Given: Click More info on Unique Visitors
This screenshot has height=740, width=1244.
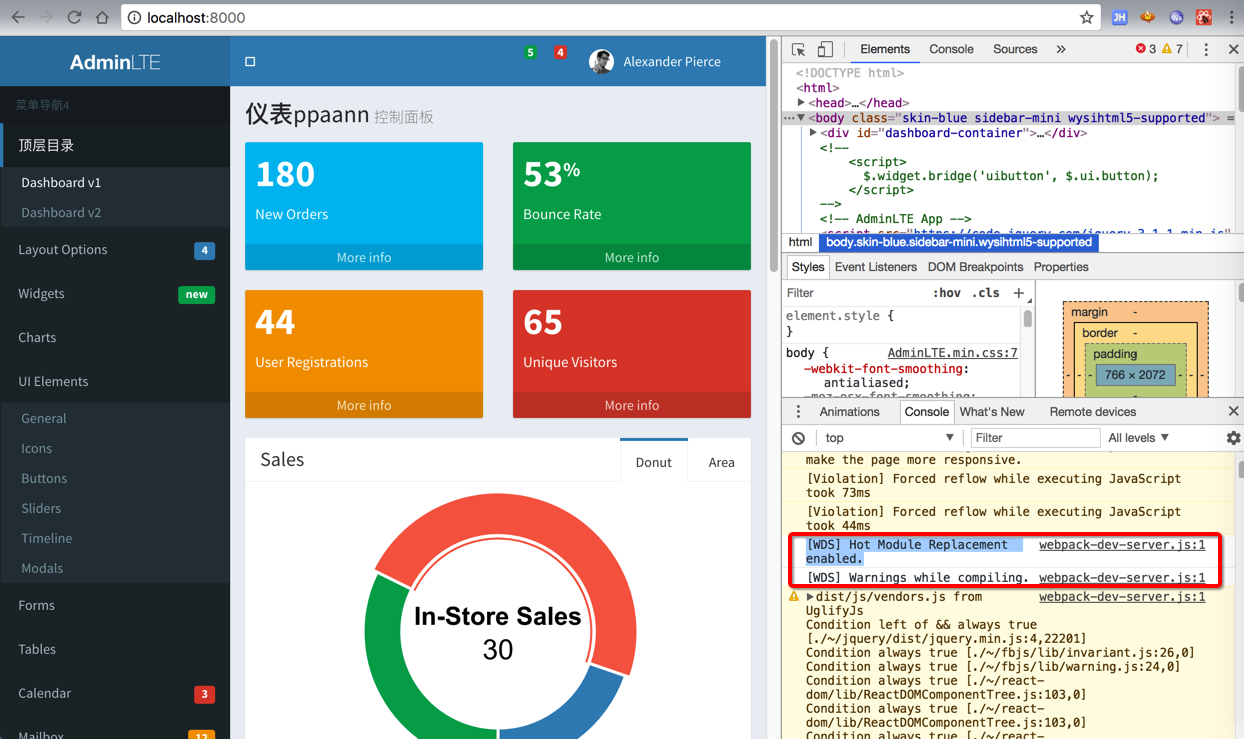Looking at the screenshot, I should 632,405.
